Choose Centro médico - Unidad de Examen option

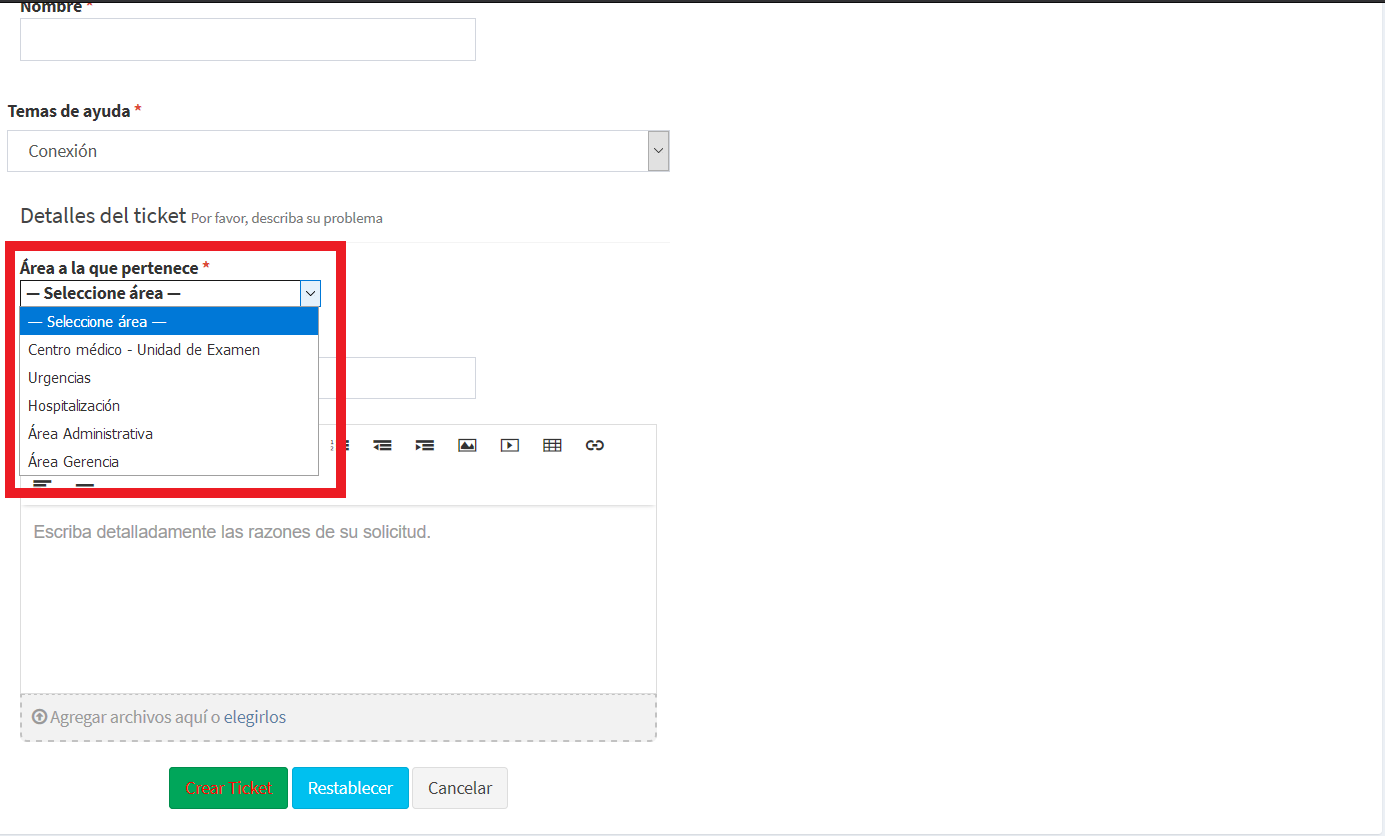(144, 350)
